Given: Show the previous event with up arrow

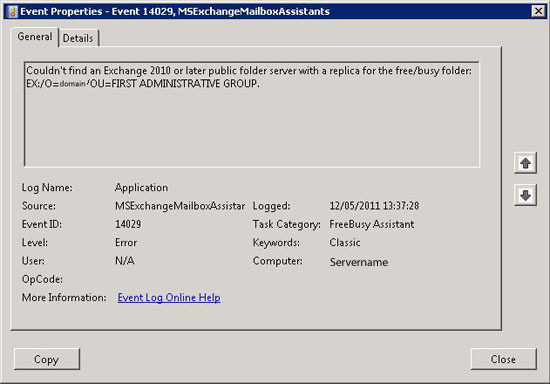Looking at the screenshot, I should (525, 163).
